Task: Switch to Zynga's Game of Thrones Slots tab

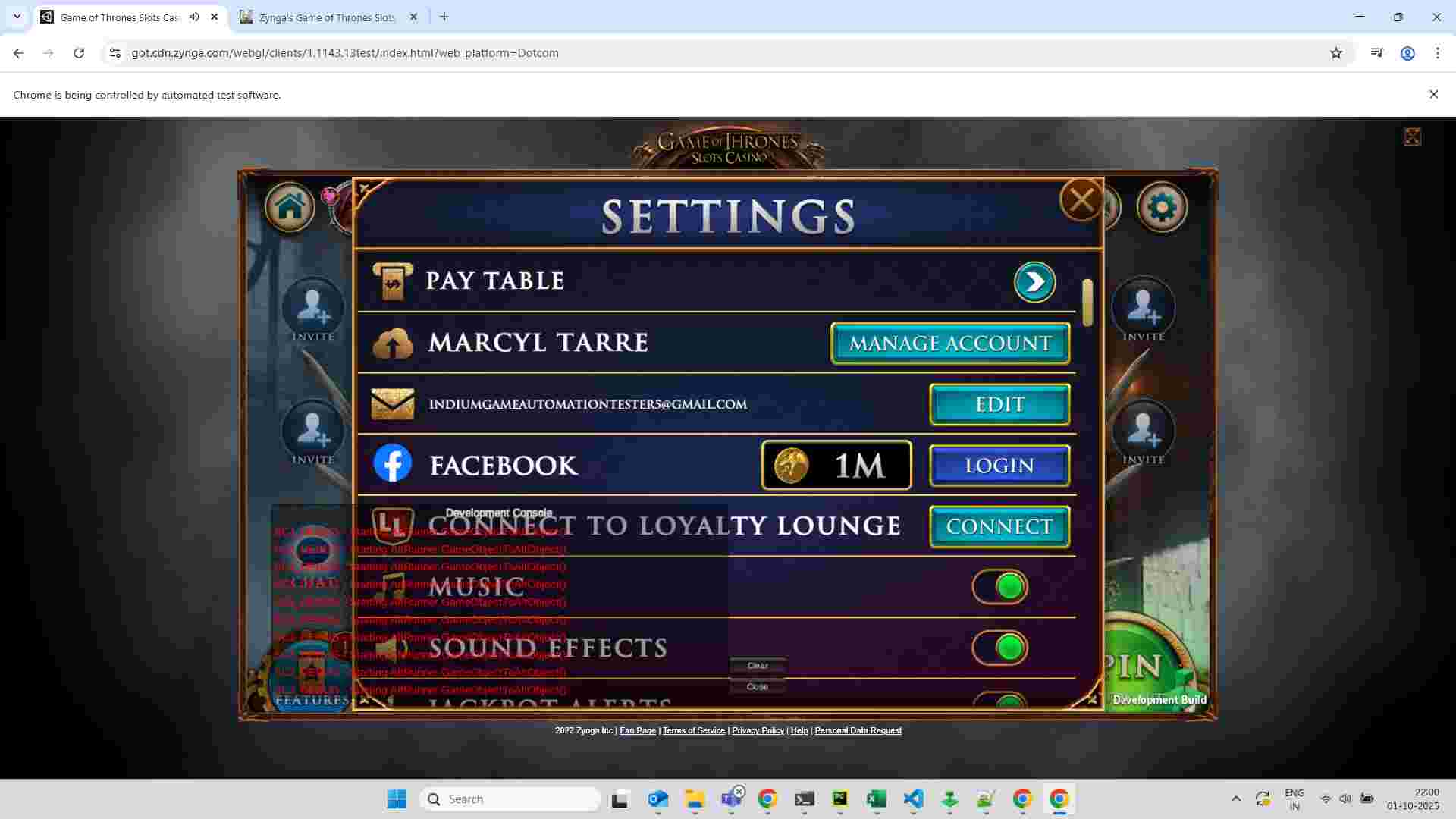Action: (x=326, y=17)
